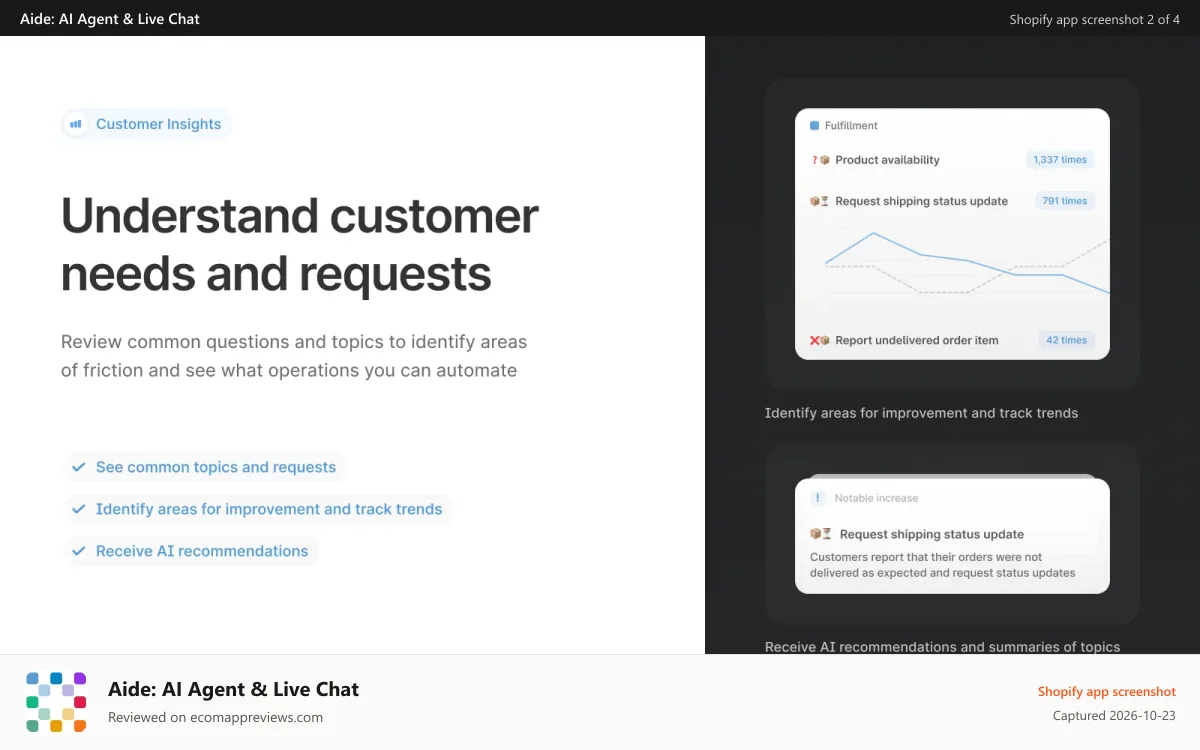Select the See common topics and requests pill
This screenshot has width=1200, height=750.
[206, 467]
